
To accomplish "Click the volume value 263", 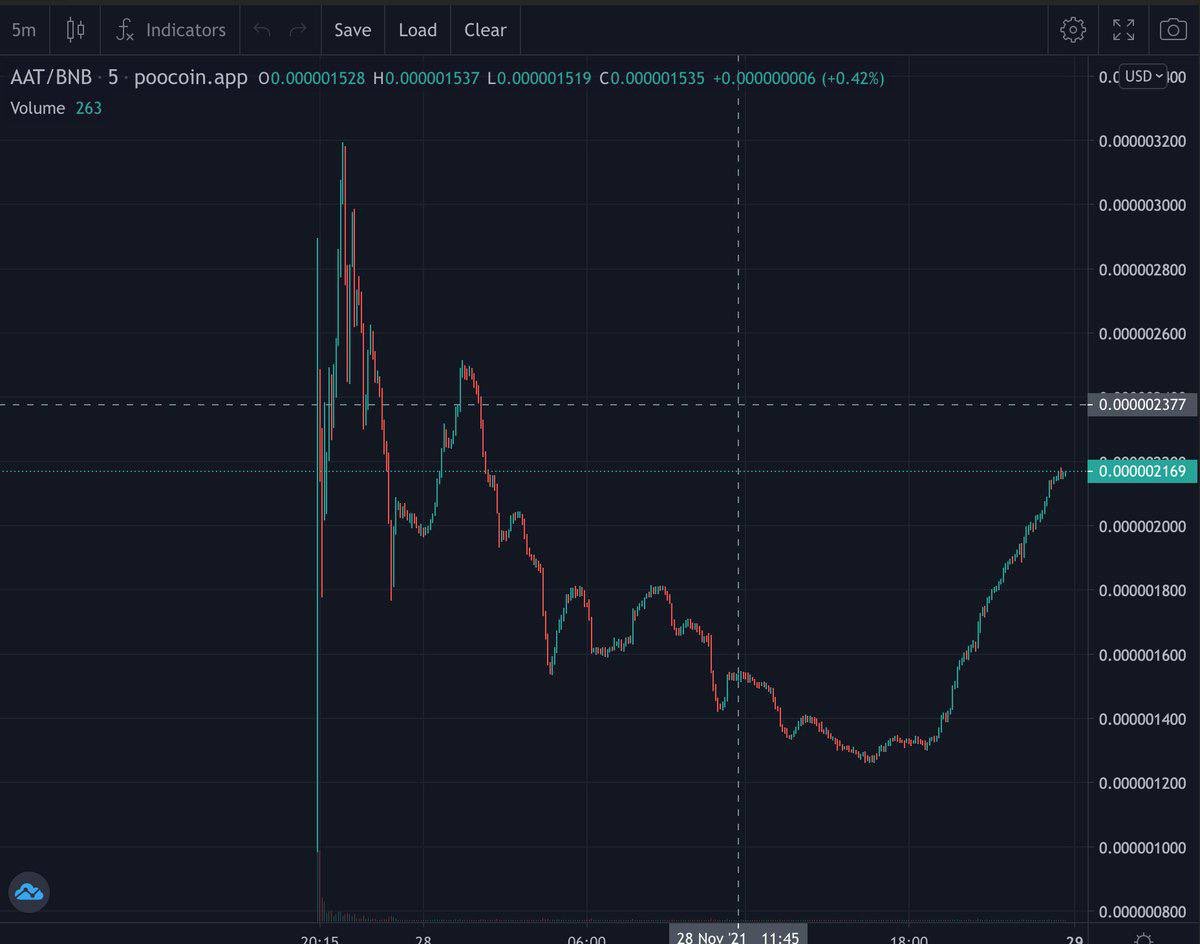I will [88, 108].
